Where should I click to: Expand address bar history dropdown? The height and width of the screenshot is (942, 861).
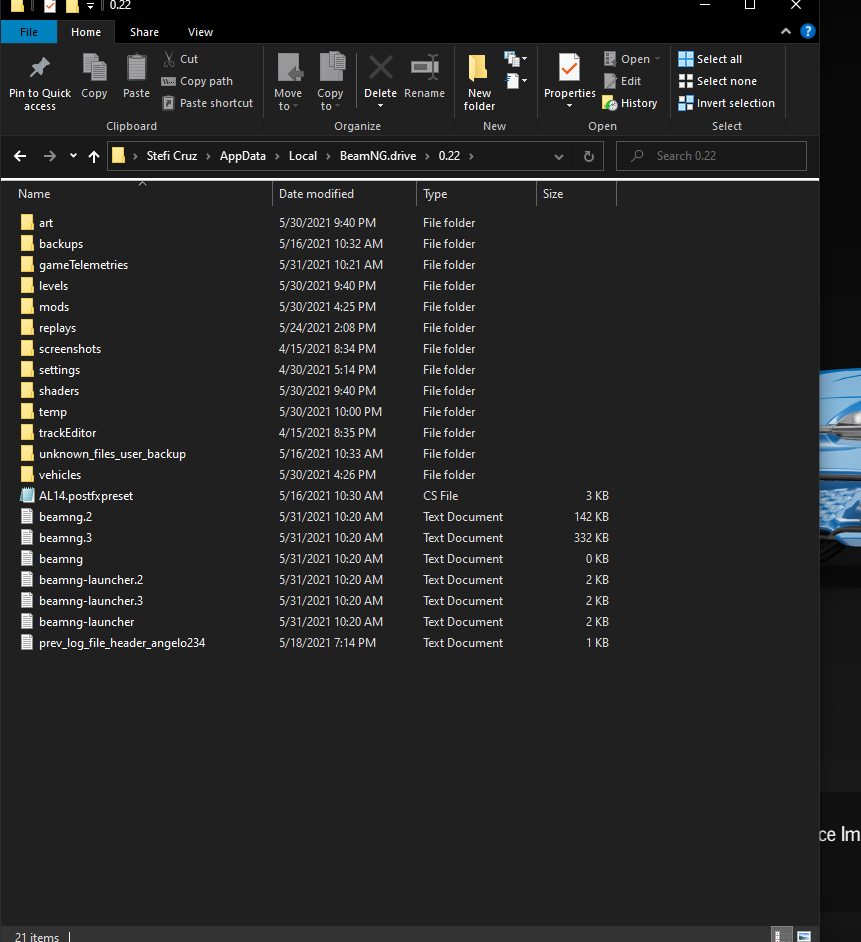click(x=559, y=157)
